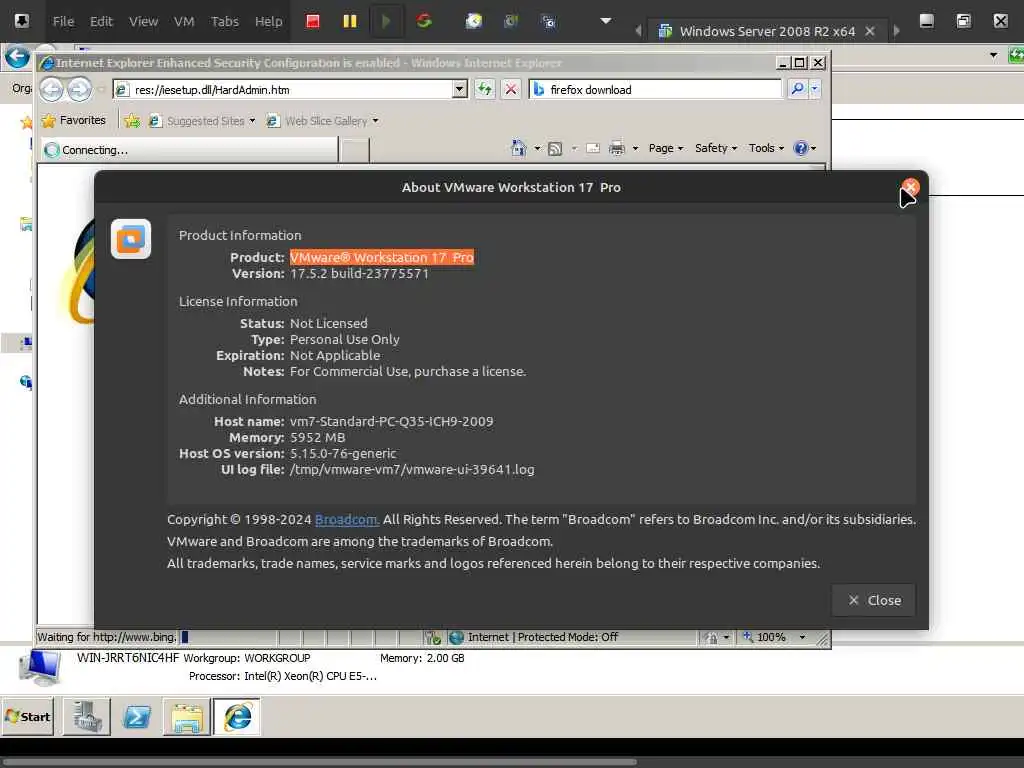1024x768 pixels.
Task: Click the IE stop loading icon
Action: (511, 89)
